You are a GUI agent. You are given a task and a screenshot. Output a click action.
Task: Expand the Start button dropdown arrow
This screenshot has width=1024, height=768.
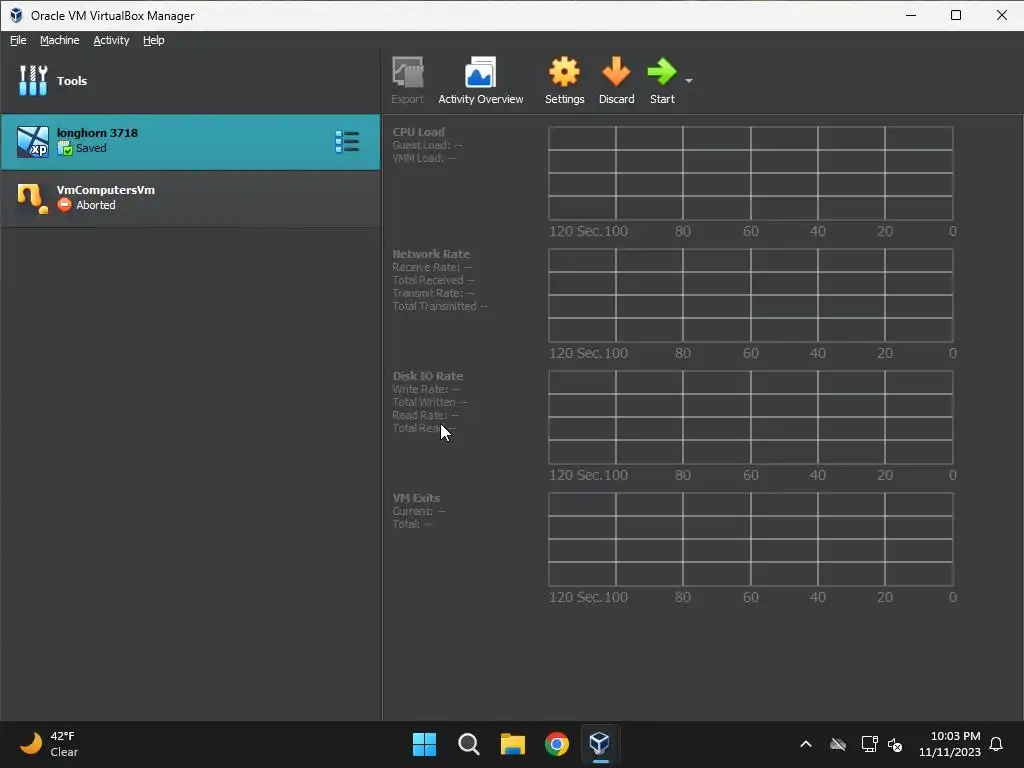689,80
